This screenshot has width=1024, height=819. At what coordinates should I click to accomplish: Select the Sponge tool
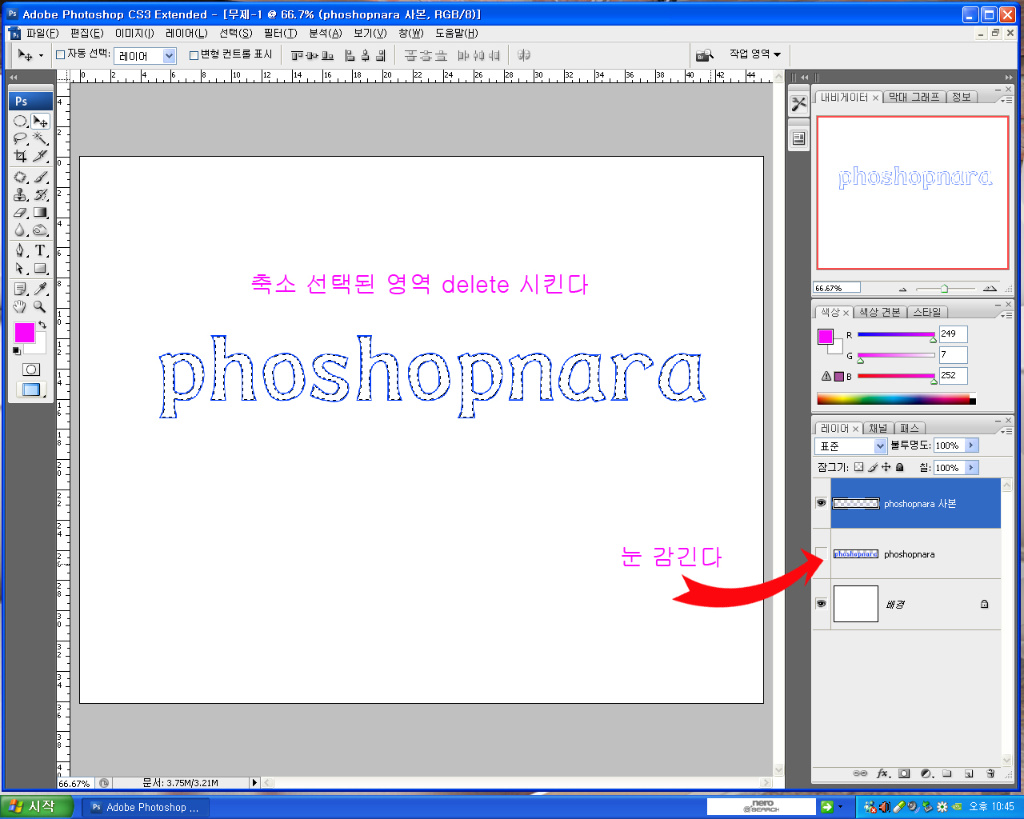[x=40, y=230]
